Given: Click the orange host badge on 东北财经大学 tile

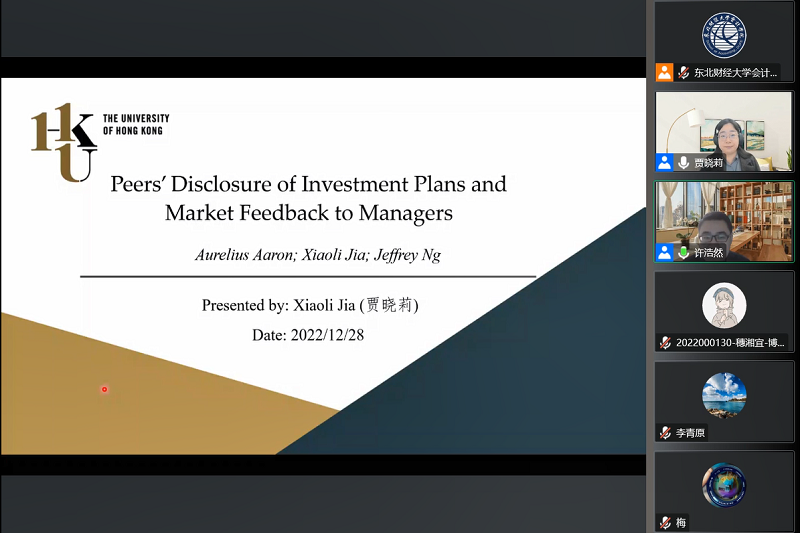Looking at the screenshot, I should (664, 72).
